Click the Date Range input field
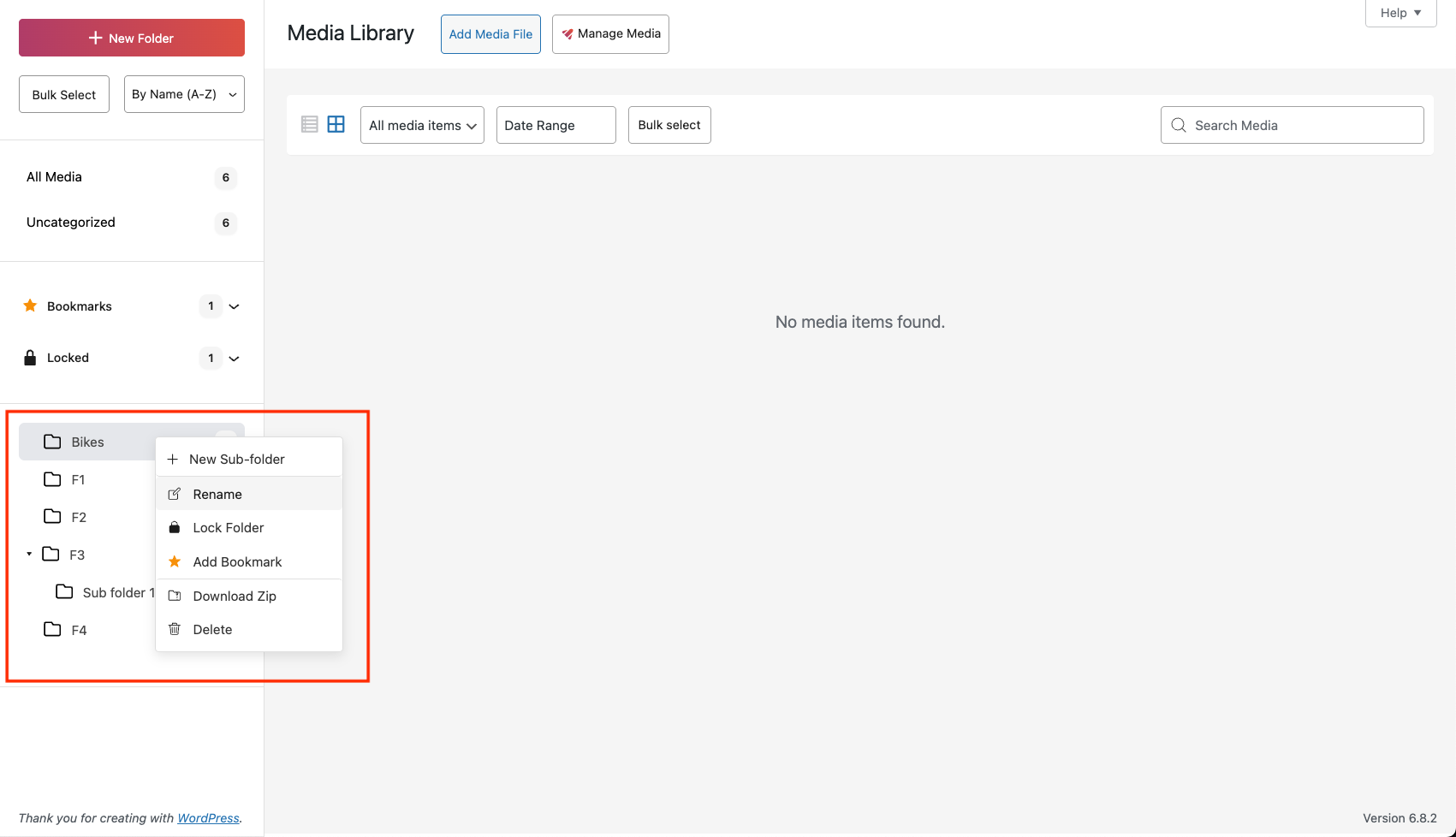 click(555, 124)
